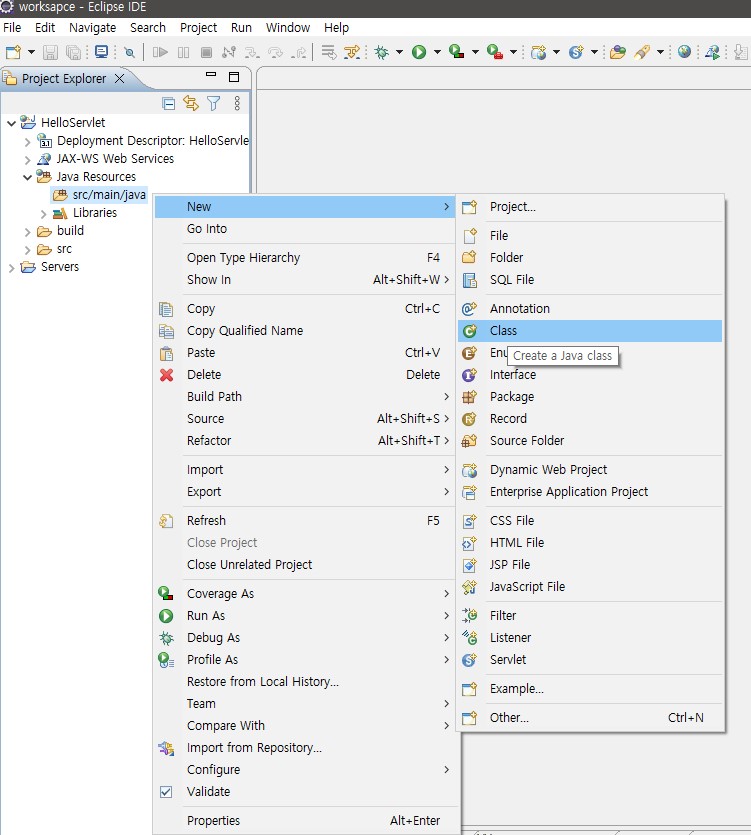Viewport: 751px width, 835px height.
Task: Select Interface in the New submenu
Action: coord(590,375)
